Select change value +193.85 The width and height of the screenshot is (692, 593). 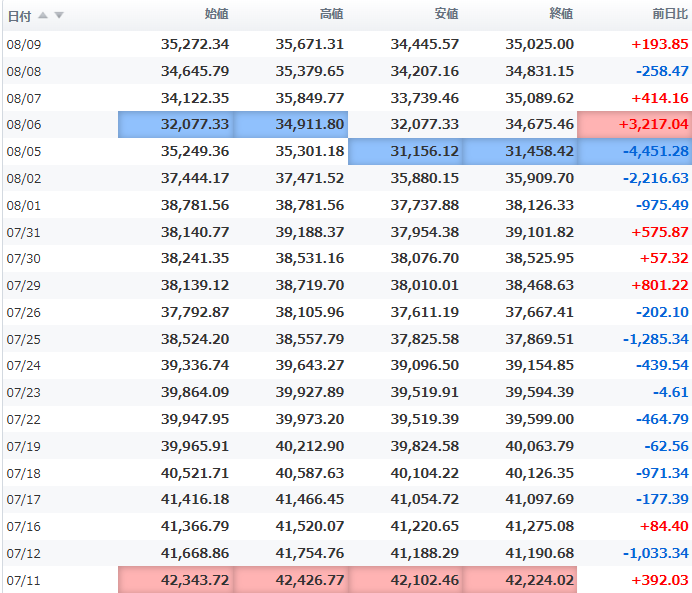coord(660,44)
